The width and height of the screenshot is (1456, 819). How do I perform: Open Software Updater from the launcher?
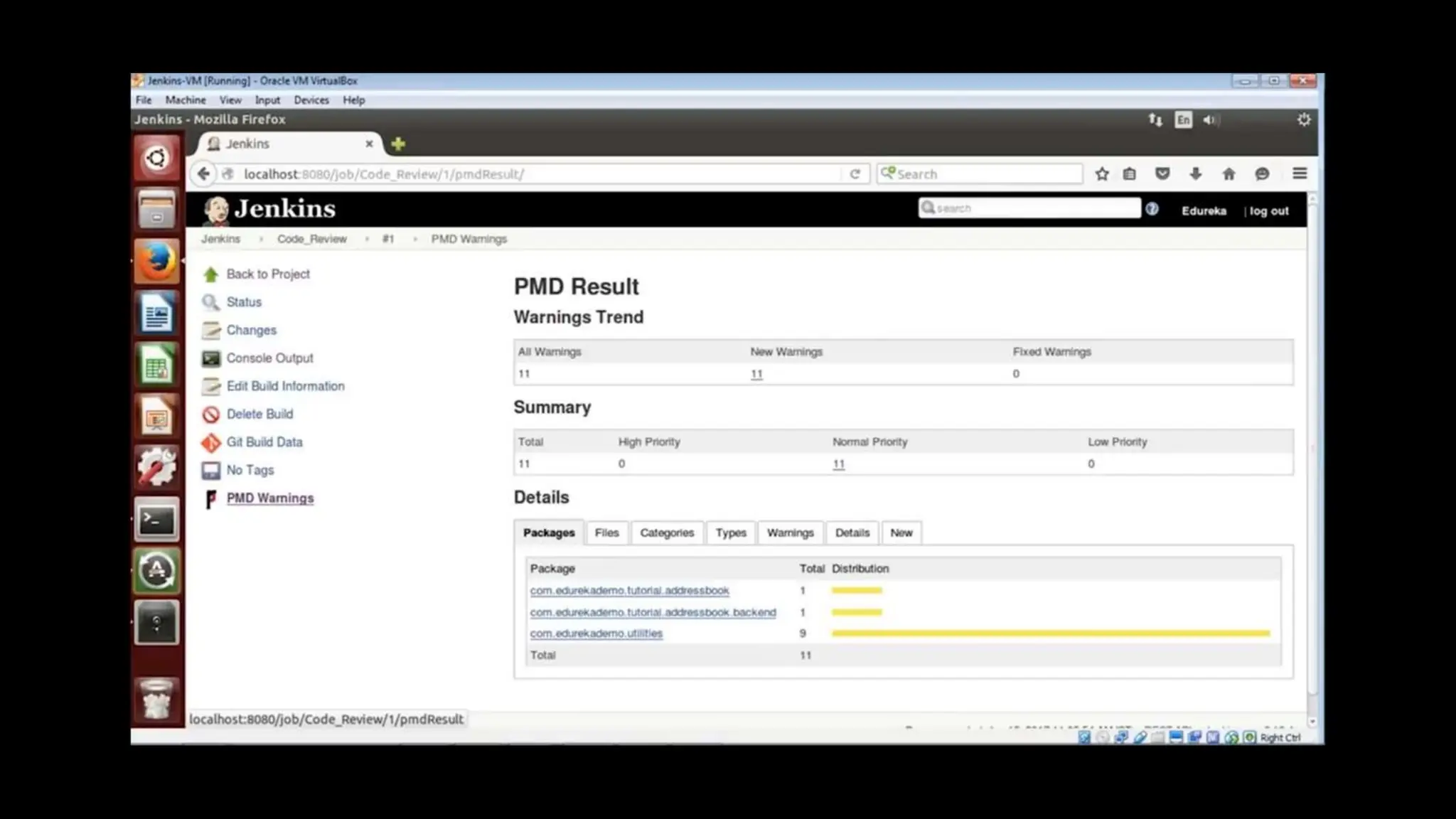click(x=156, y=571)
